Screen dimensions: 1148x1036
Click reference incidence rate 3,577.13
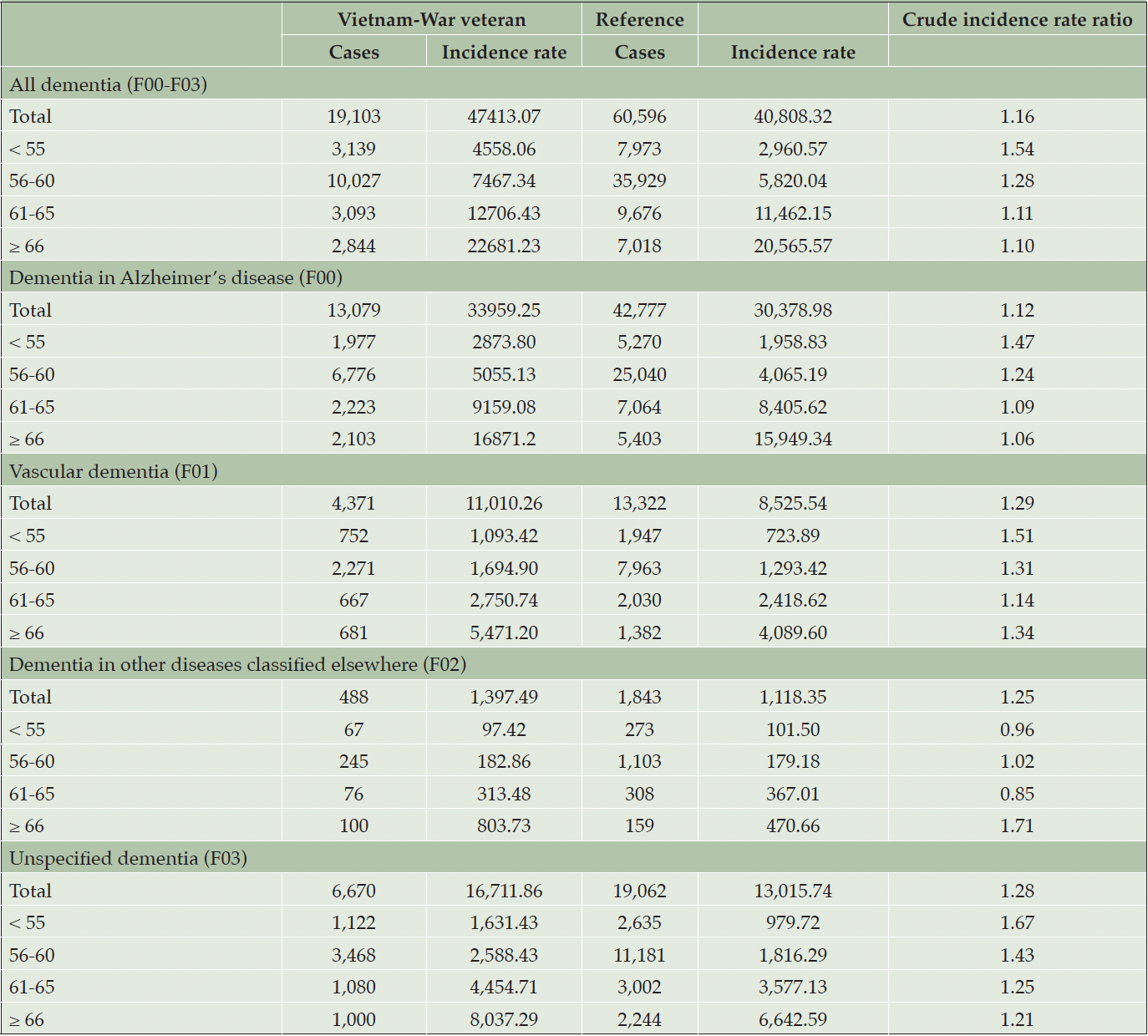[793, 987]
